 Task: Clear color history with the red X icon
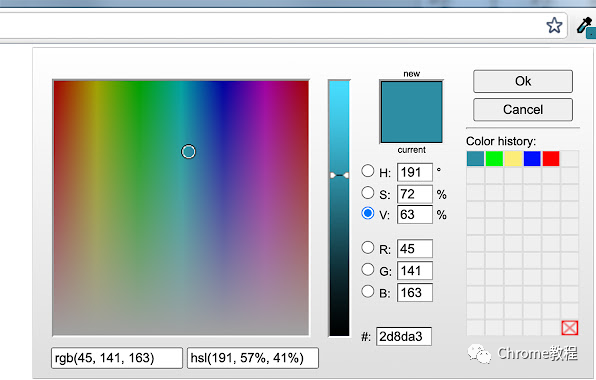point(569,328)
